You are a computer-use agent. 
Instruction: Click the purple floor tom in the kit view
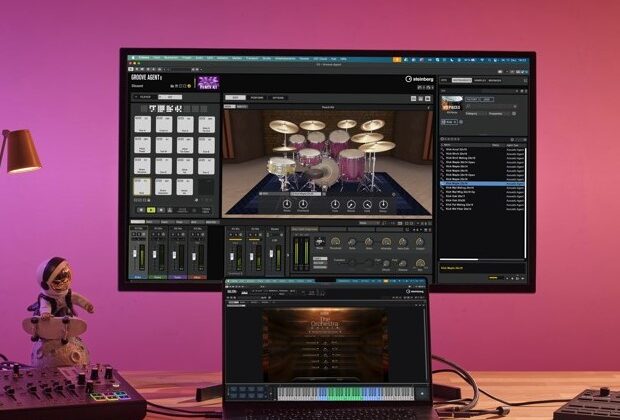(x=352, y=165)
